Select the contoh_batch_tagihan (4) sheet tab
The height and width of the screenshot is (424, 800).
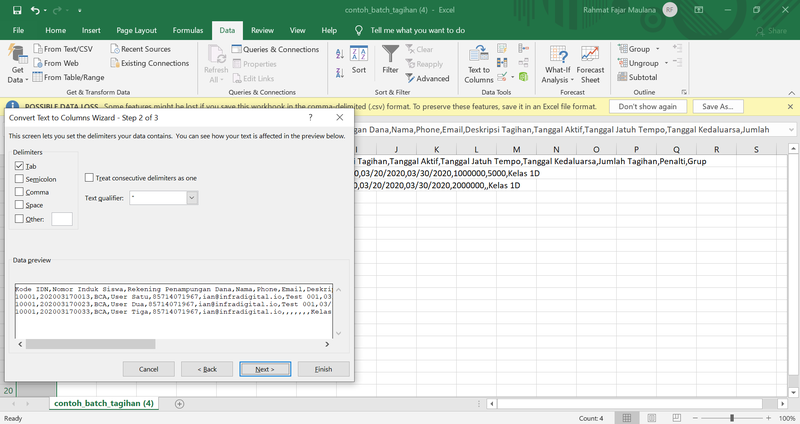[x=104, y=404]
